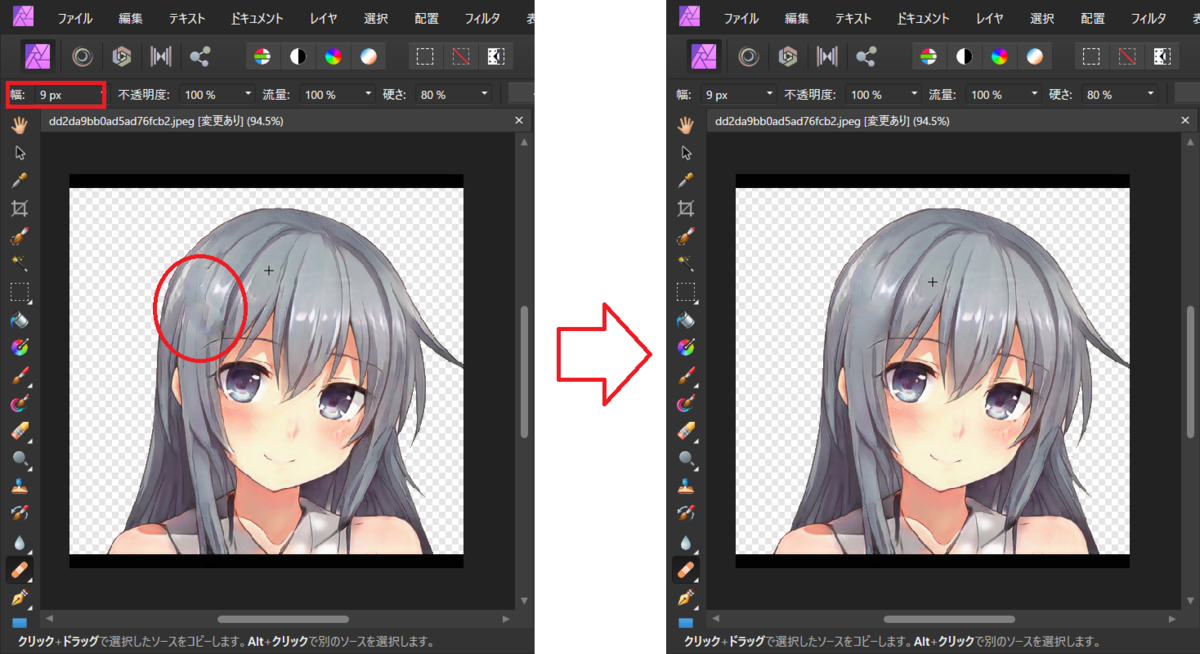Switch to Develop Persona in left window
The height and width of the screenshot is (654, 1200).
[x=122, y=56]
